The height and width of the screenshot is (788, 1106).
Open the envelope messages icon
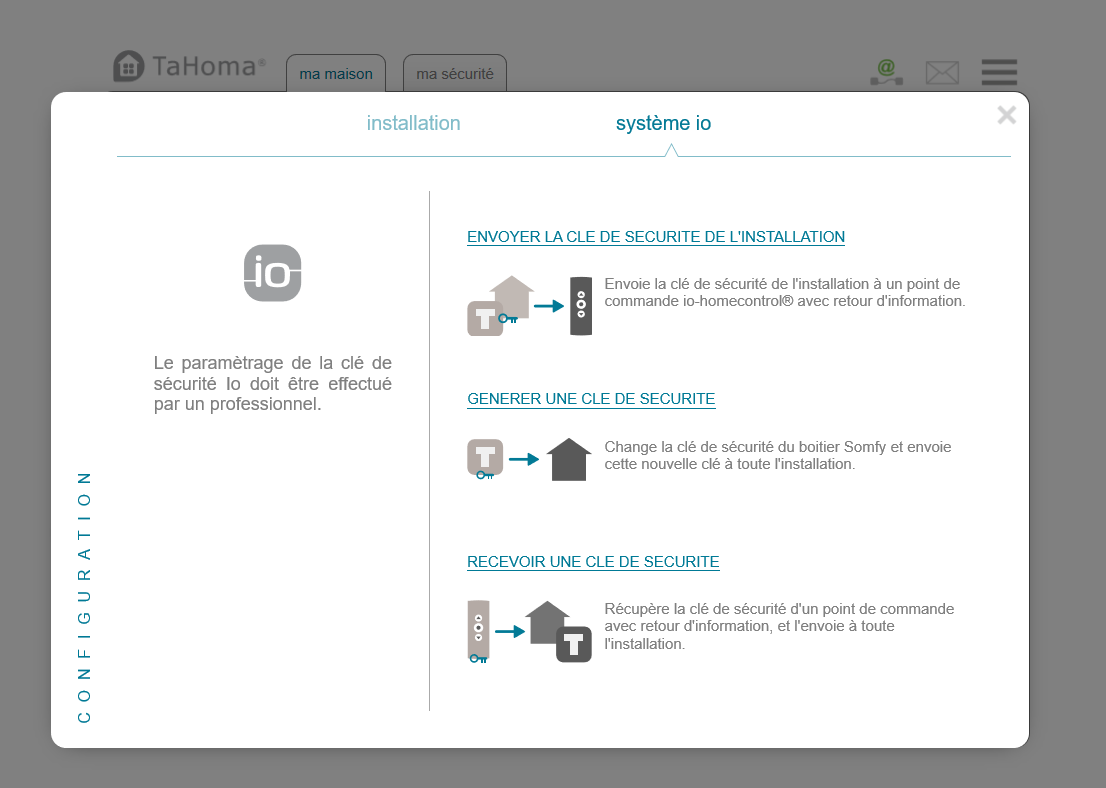pos(941,72)
